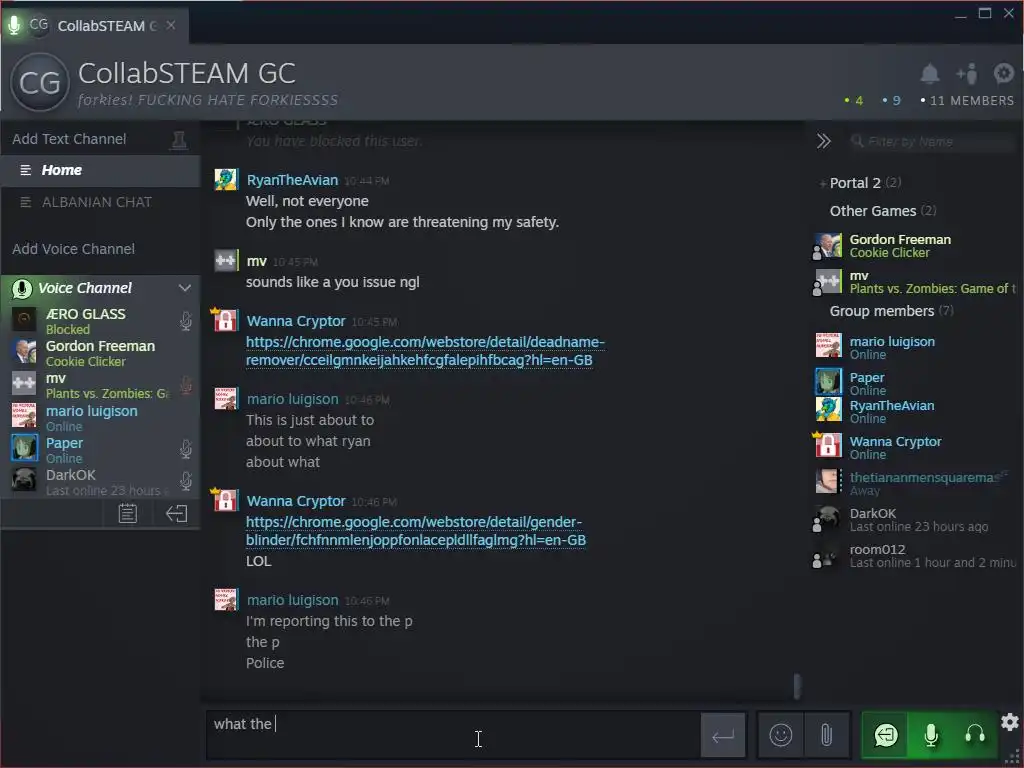This screenshot has width=1024, height=768.
Task: Click Add Text Channel
Action: (69, 139)
